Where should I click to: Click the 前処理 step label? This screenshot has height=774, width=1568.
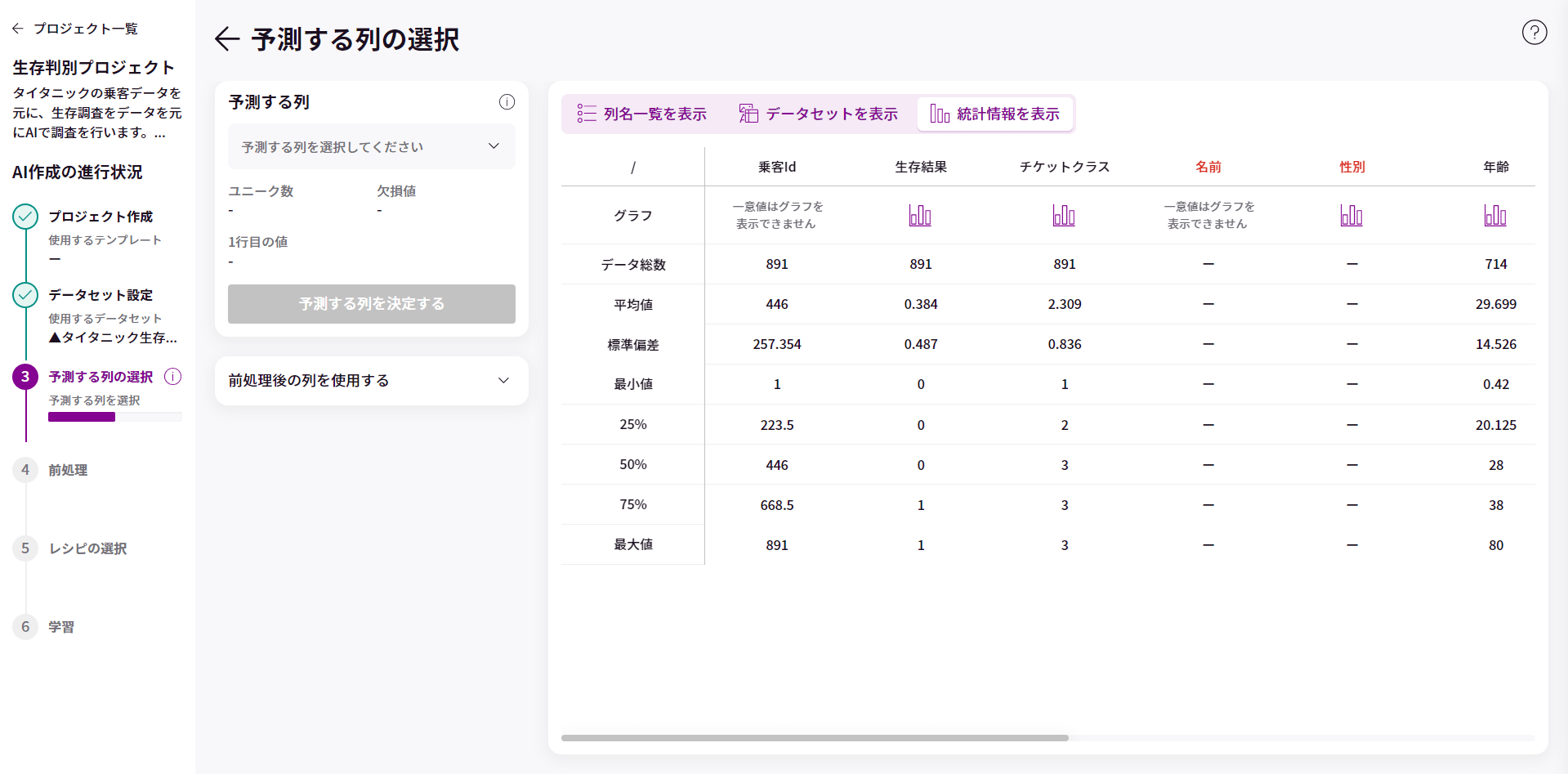[68, 470]
